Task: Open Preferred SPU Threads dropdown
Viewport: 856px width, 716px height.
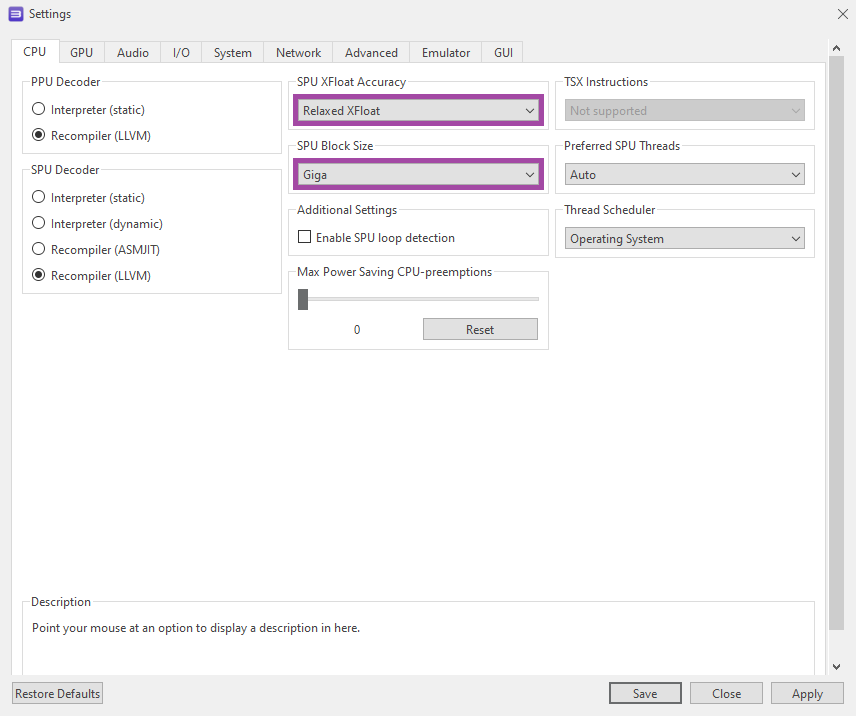Action: [x=685, y=174]
